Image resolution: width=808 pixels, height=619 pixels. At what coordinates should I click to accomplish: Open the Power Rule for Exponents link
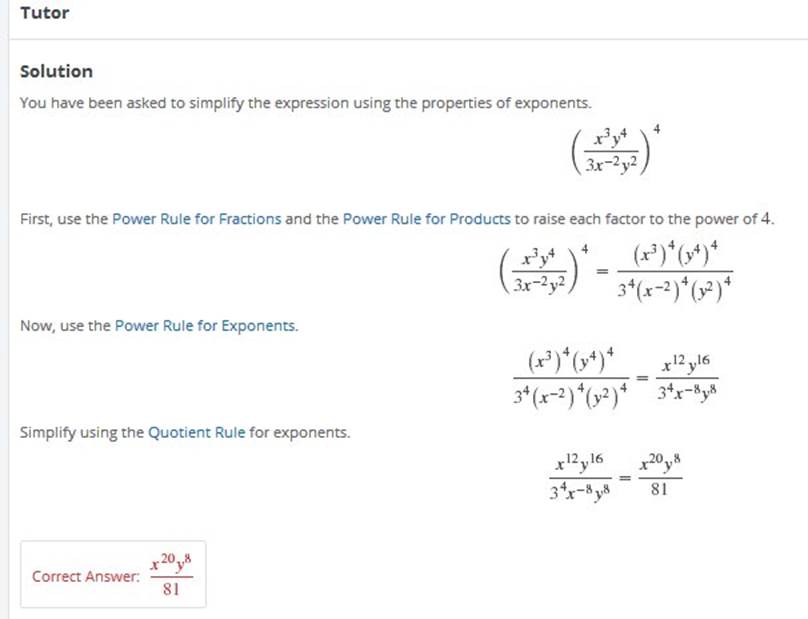pos(206,326)
